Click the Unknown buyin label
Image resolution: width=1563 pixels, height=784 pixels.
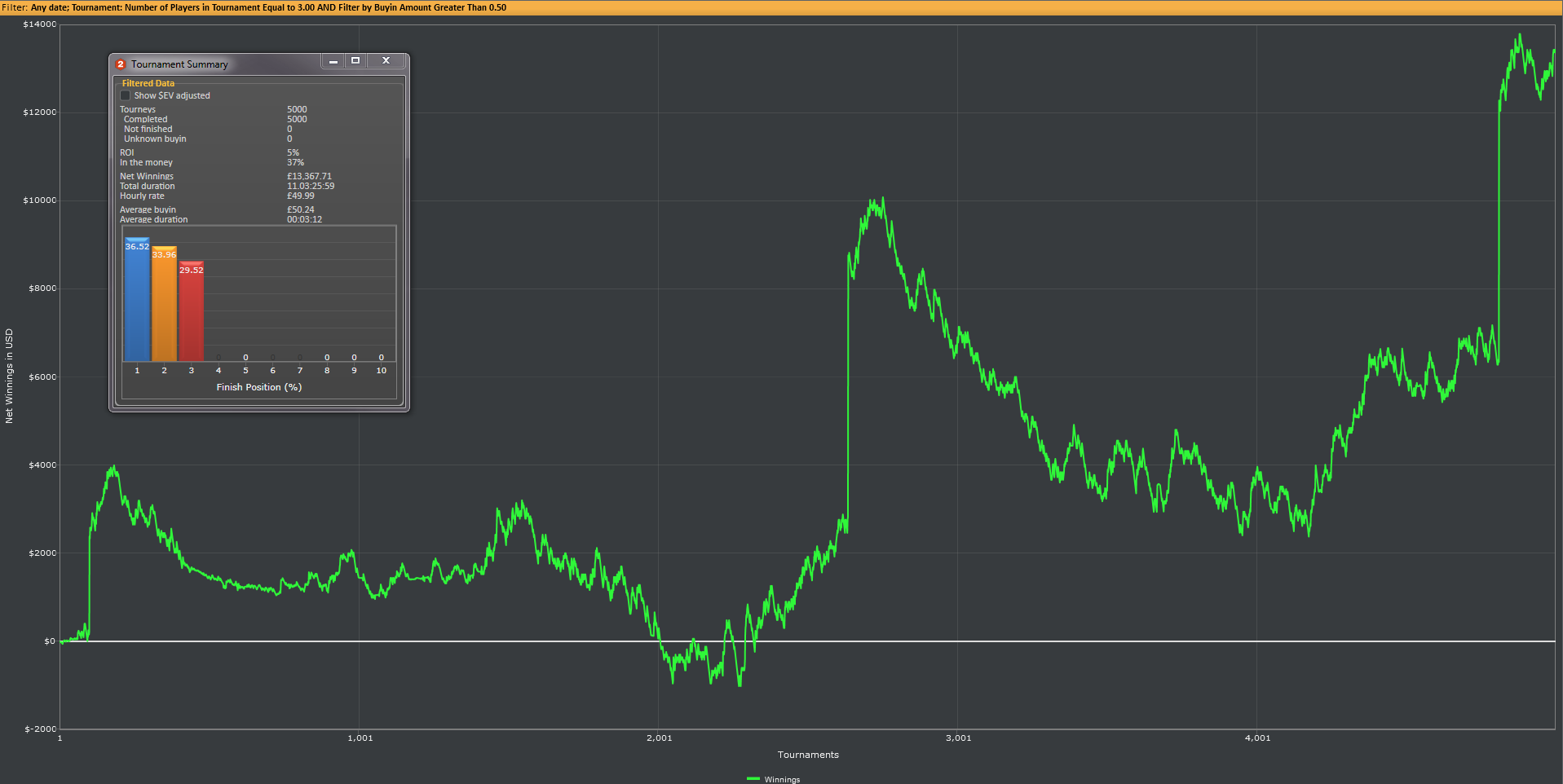155,139
